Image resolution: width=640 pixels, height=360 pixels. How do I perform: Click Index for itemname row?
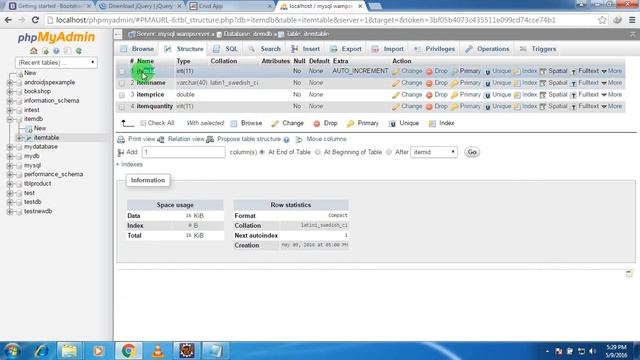point(525,83)
